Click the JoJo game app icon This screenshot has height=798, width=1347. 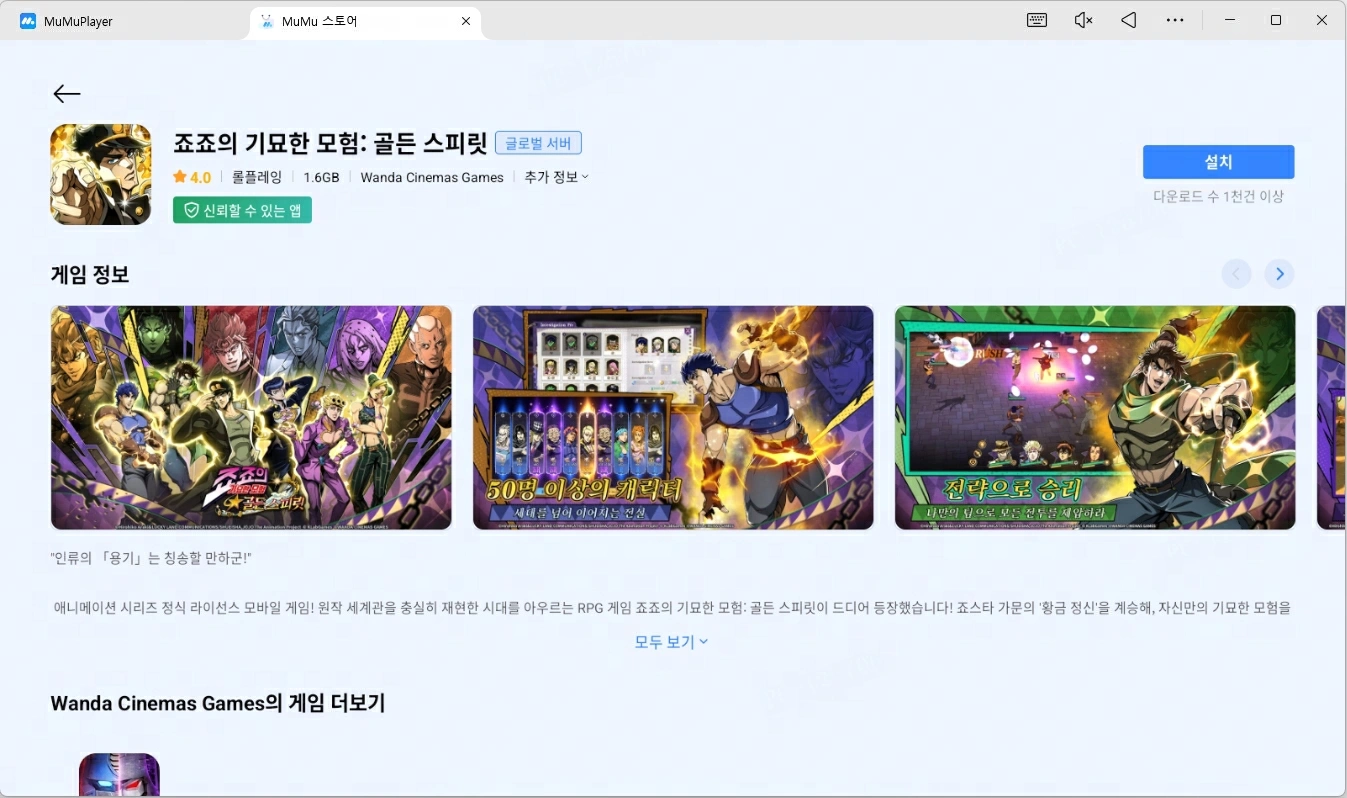point(101,174)
